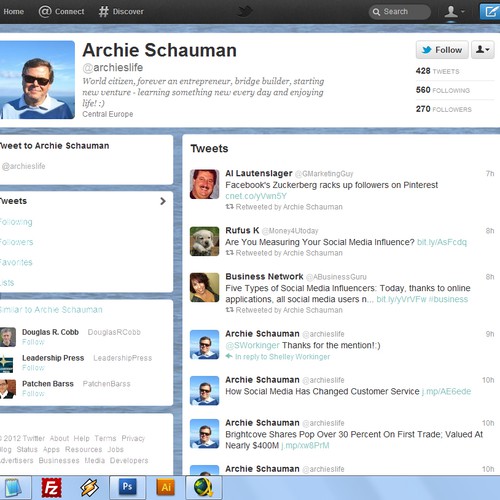The width and height of the screenshot is (500, 500).
Task: Open Douglas R. Cobb's profile
Action: (50, 332)
